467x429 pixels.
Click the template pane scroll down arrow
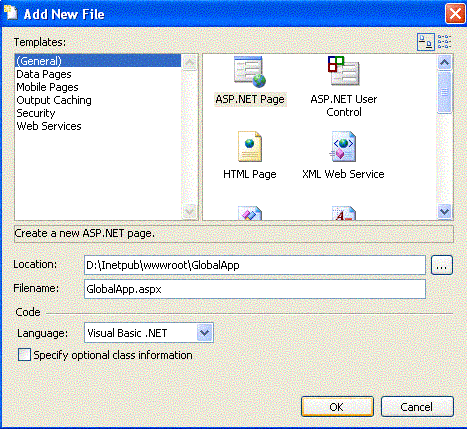445,211
